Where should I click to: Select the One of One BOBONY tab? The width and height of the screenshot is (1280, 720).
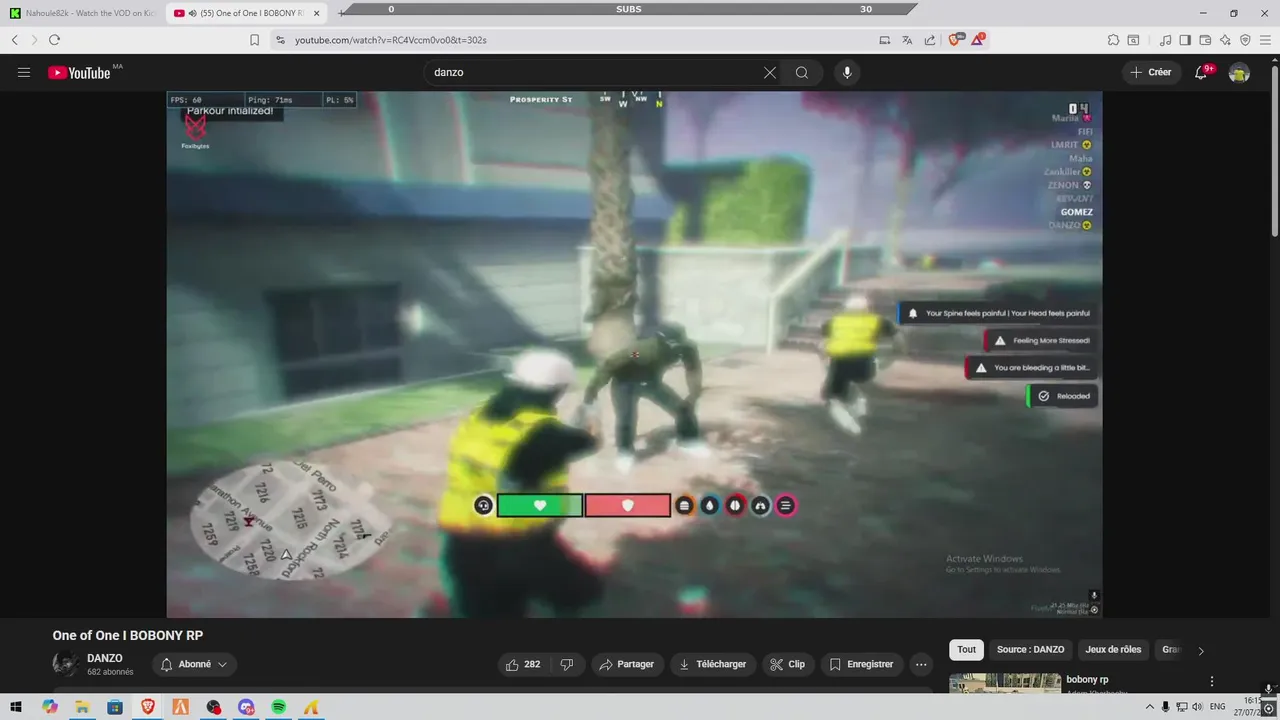pos(245,13)
